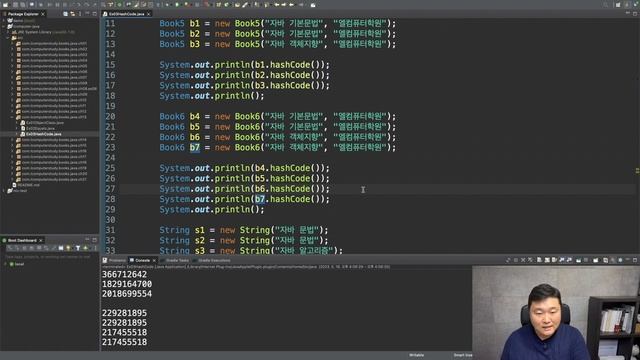Maximize the Package Explorer view

95,14
